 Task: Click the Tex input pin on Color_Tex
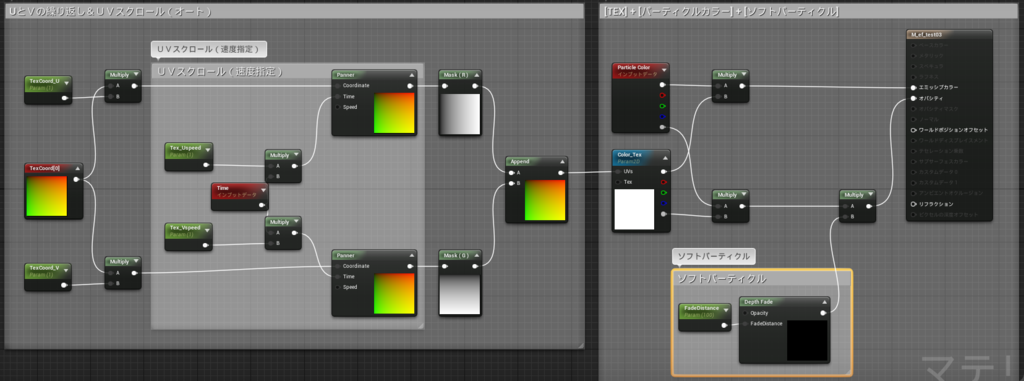coord(618,182)
